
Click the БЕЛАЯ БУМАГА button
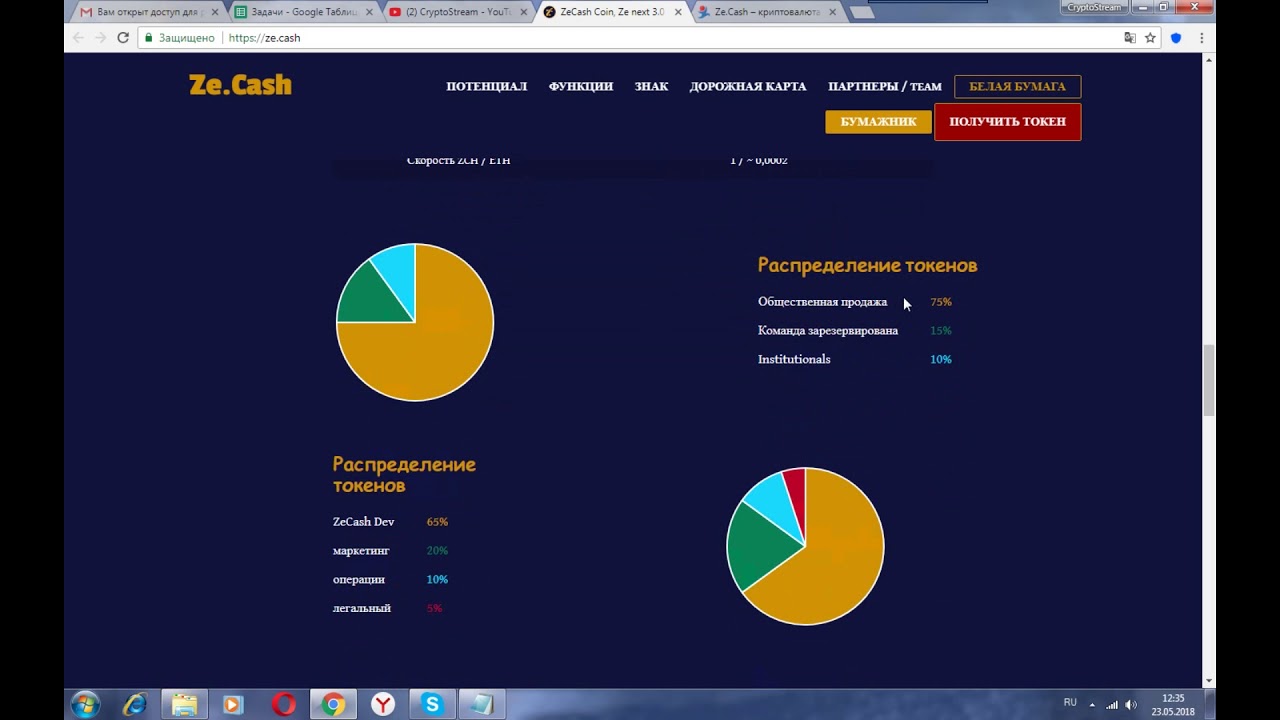[1017, 86]
